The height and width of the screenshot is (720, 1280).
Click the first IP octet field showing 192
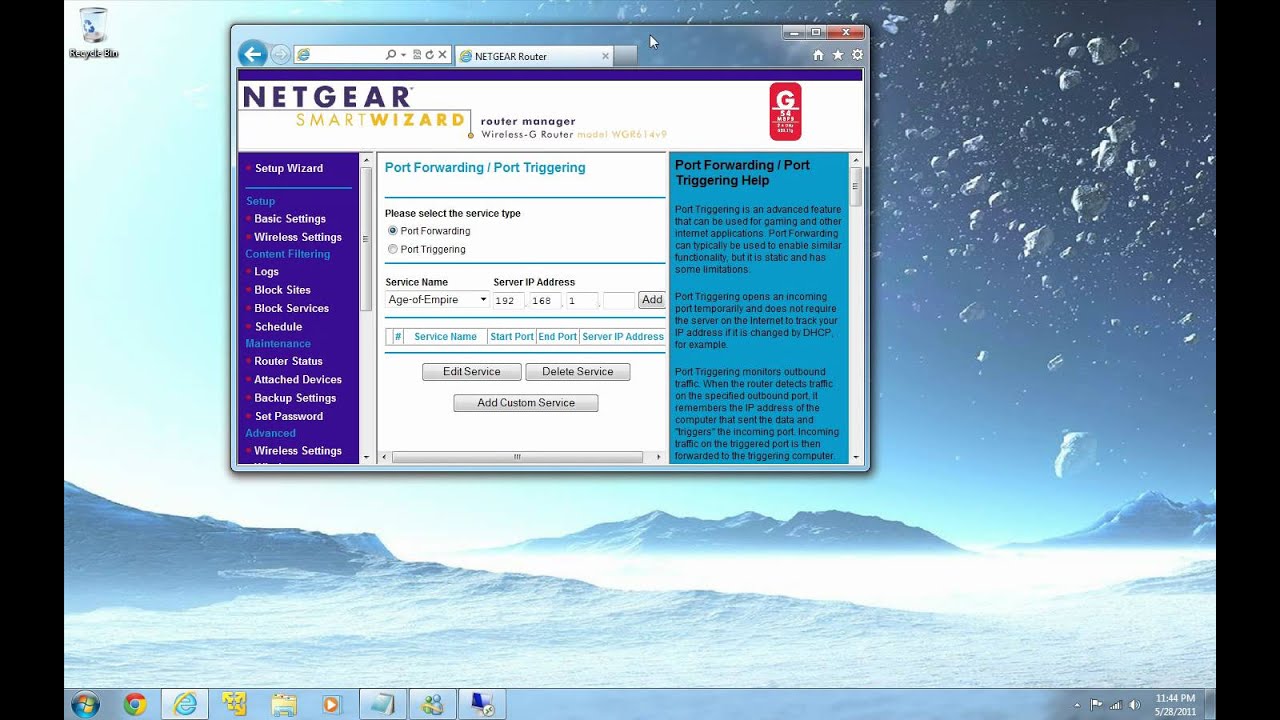click(508, 300)
